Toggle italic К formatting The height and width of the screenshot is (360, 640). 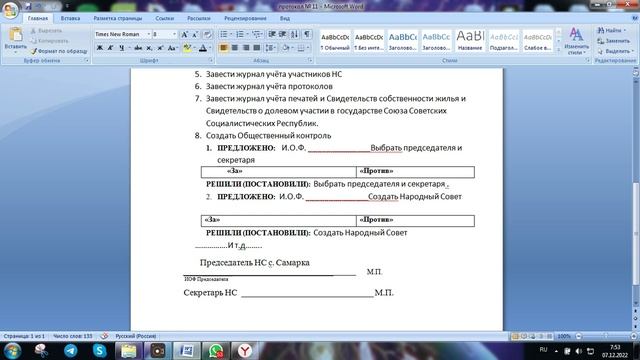(x=110, y=48)
